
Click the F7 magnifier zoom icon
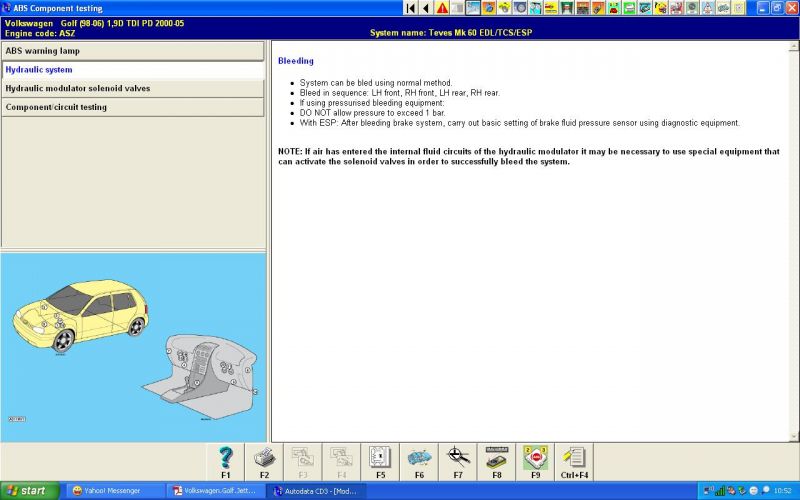[x=458, y=459]
